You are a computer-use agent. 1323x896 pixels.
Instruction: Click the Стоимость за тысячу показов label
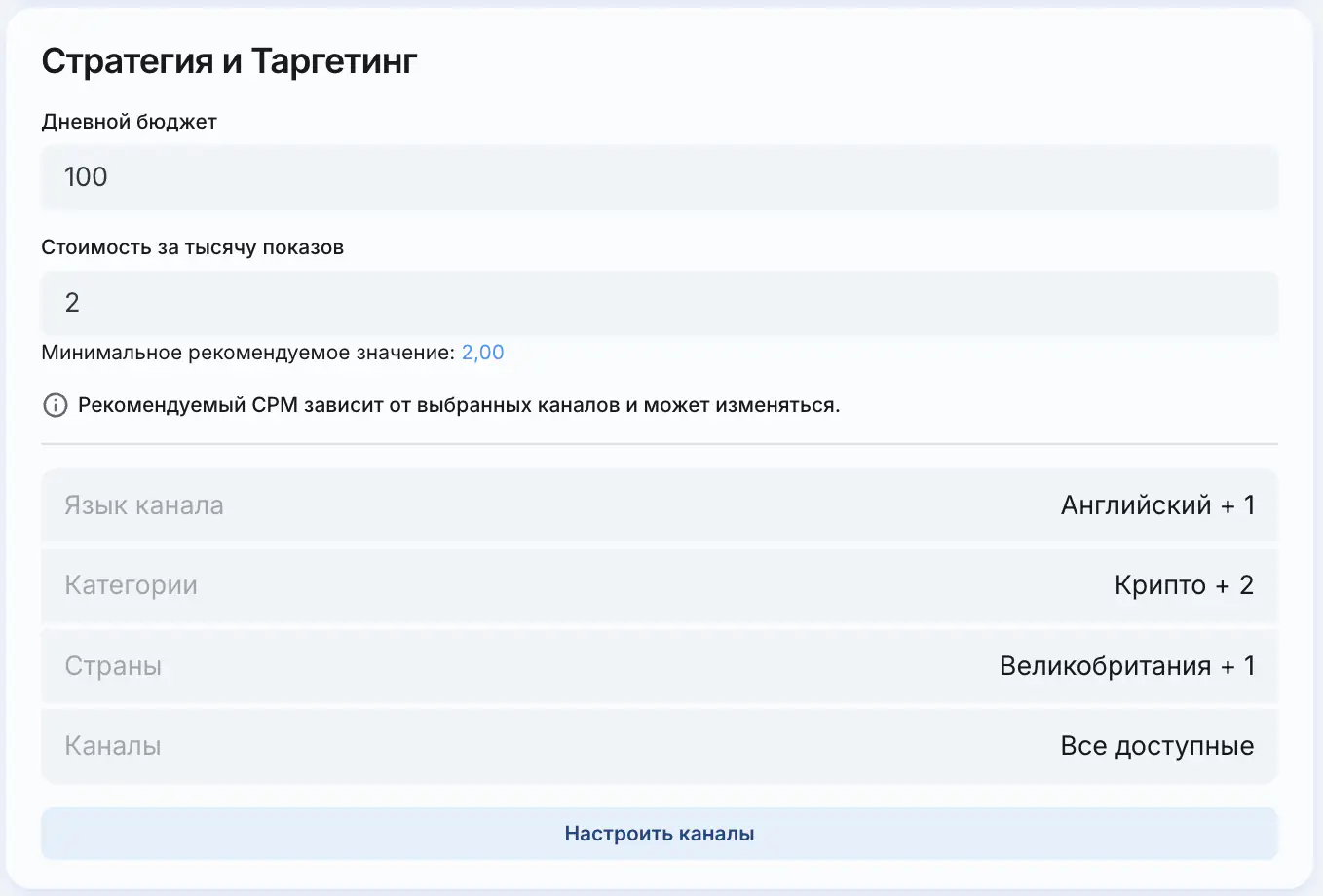coord(193,247)
